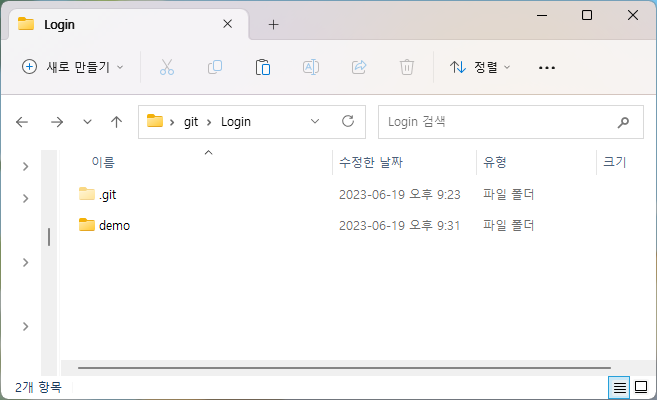Click the Copy icon in toolbar
Screen dimensions: 657x400
(x=215, y=67)
